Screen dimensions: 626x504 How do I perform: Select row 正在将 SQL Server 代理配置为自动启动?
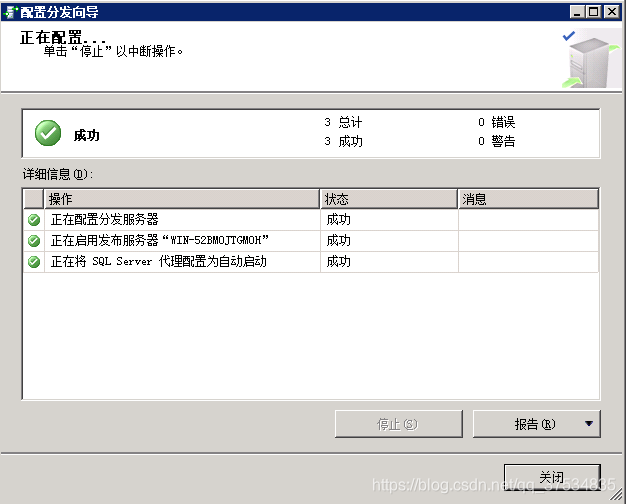coord(311,262)
